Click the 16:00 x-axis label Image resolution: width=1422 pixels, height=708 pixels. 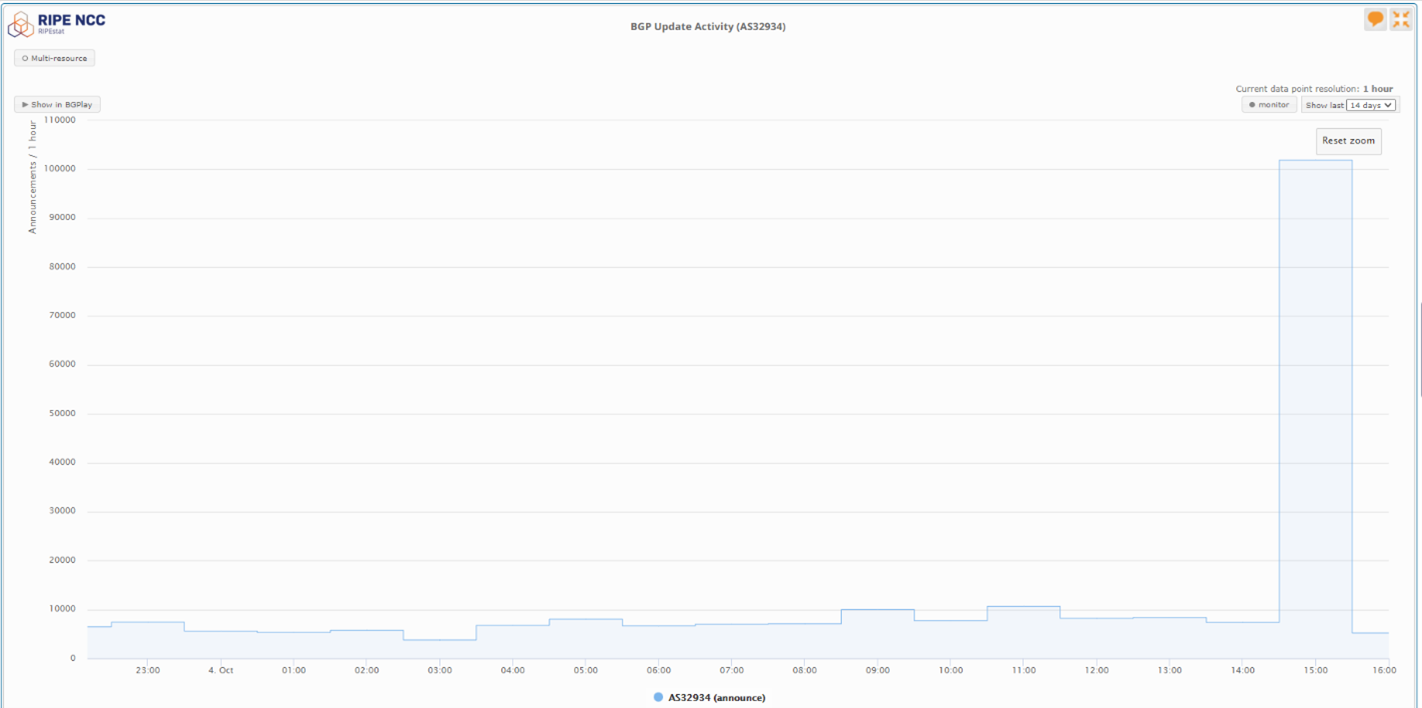[1385, 670]
